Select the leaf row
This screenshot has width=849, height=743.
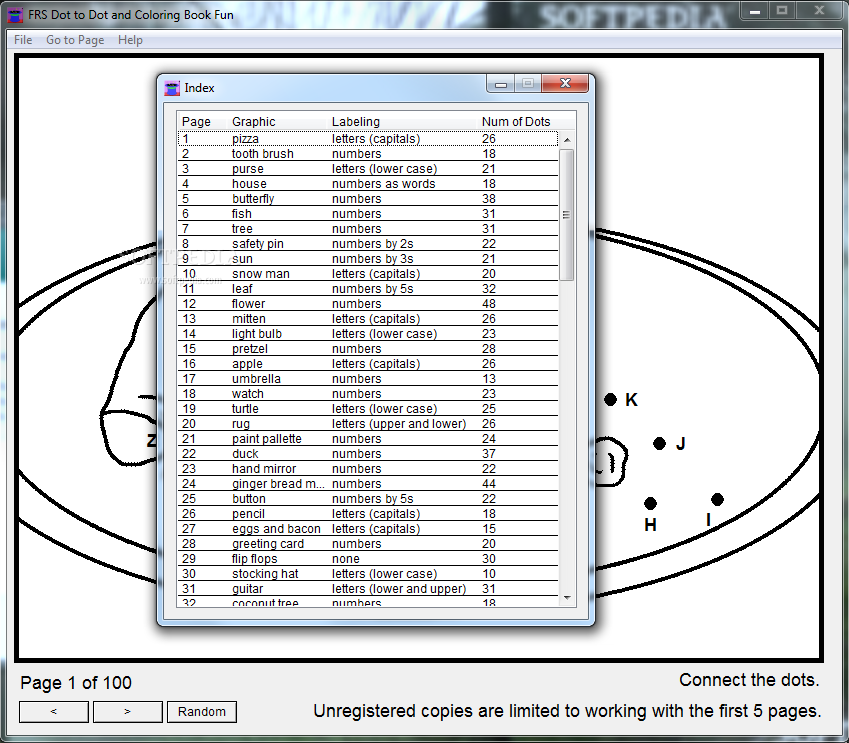[x=368, y=289]
